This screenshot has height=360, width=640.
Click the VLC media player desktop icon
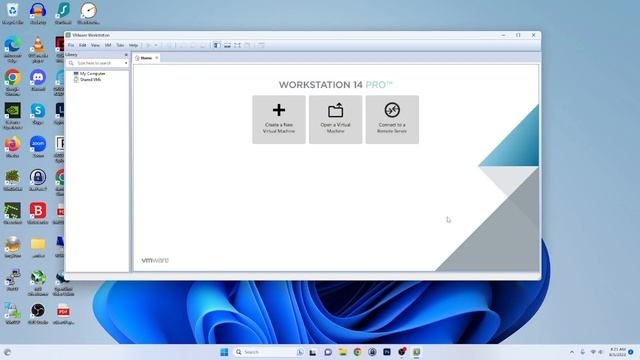pos(38,50)
